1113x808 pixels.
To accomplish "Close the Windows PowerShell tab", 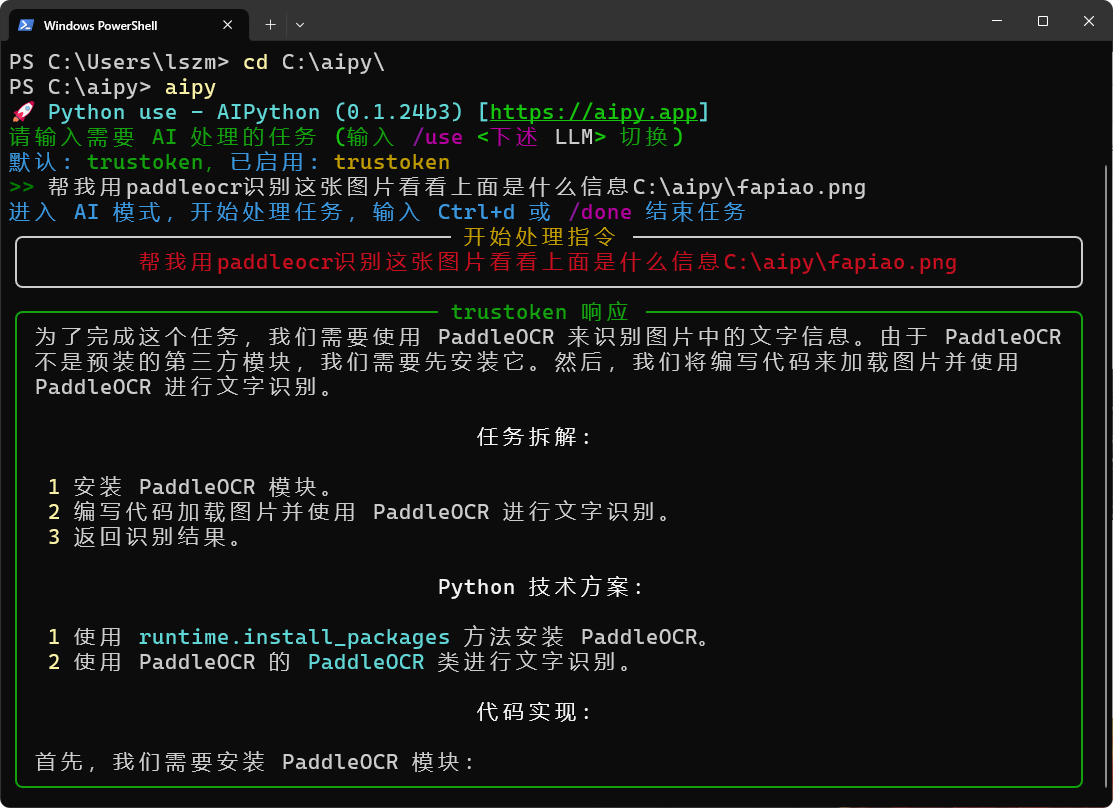I will (227, 25).
